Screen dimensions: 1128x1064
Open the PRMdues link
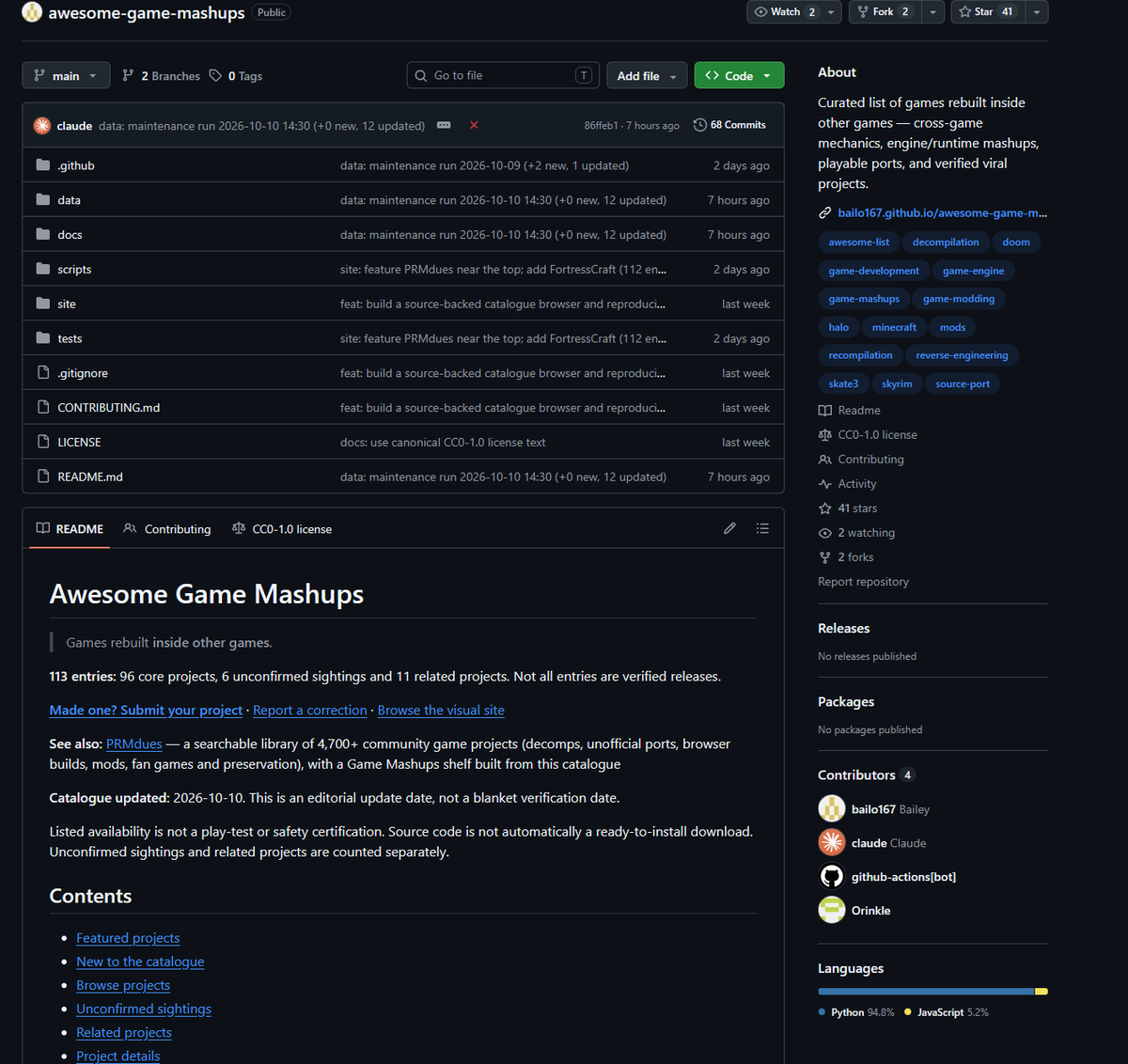tap(133, 743)
